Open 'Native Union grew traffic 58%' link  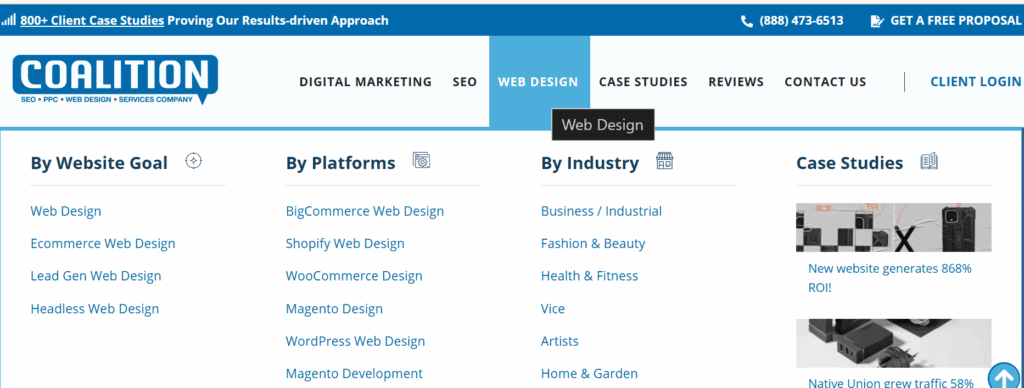tap(891, 383)
